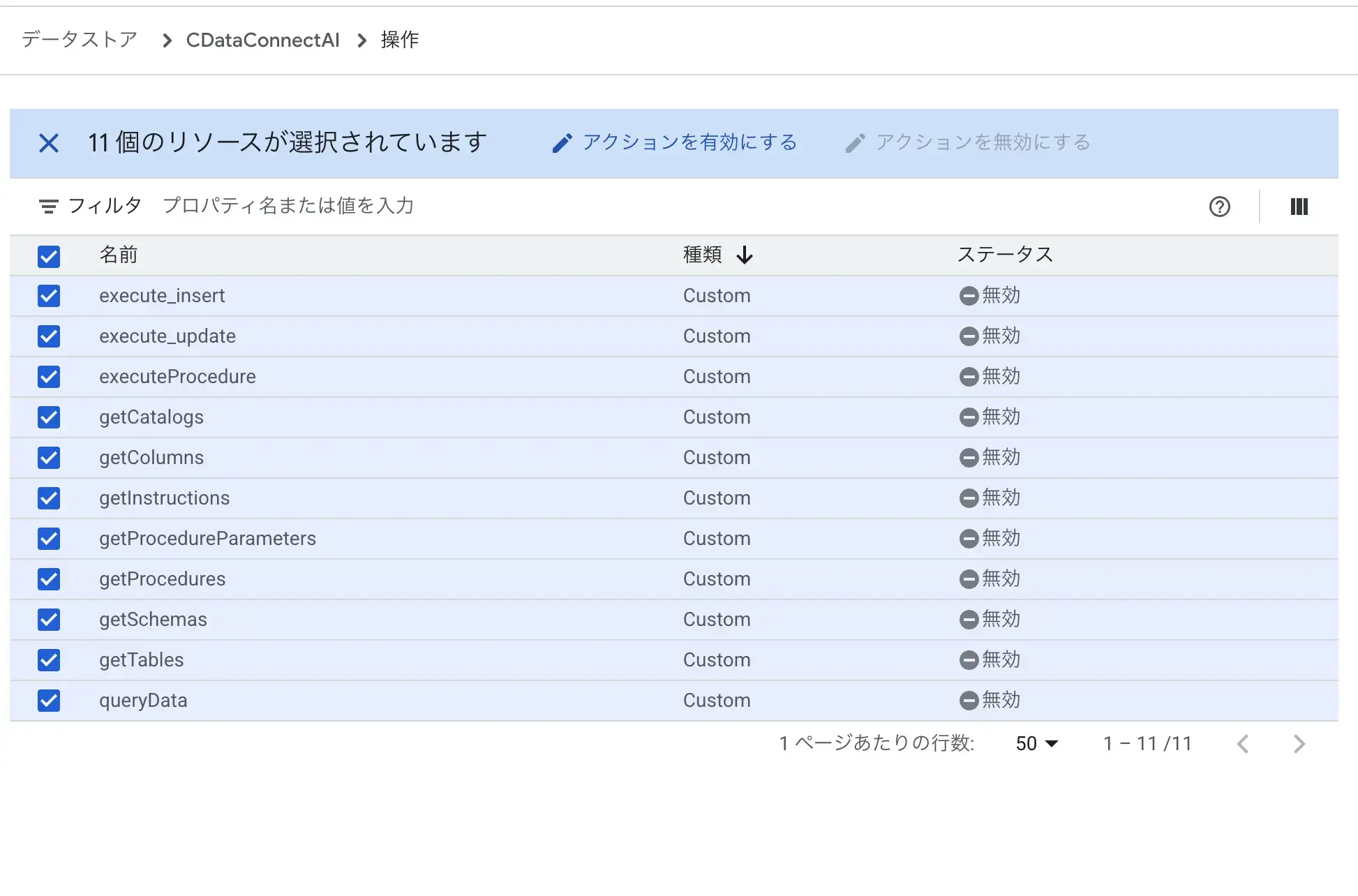The width and height of the screenshot is (1358, 896).
Task: Open the column display options icon
Action: [1299, 207]
